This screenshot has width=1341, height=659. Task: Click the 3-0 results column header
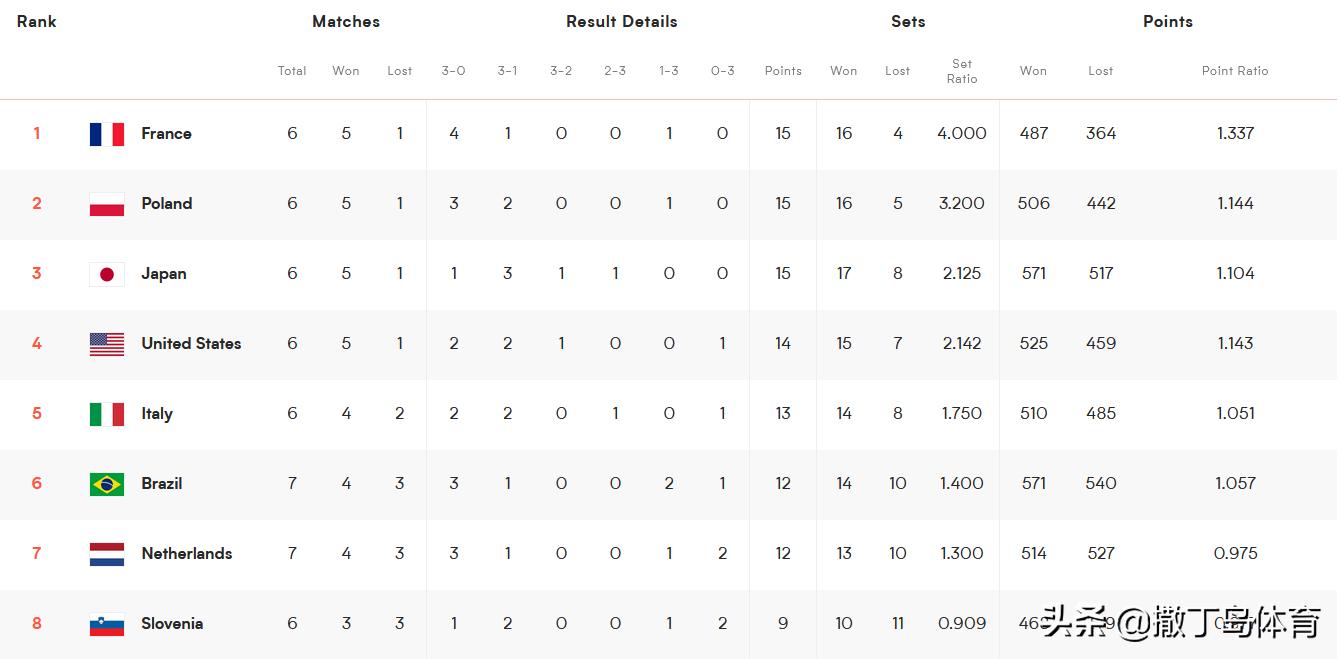[453, 71]
